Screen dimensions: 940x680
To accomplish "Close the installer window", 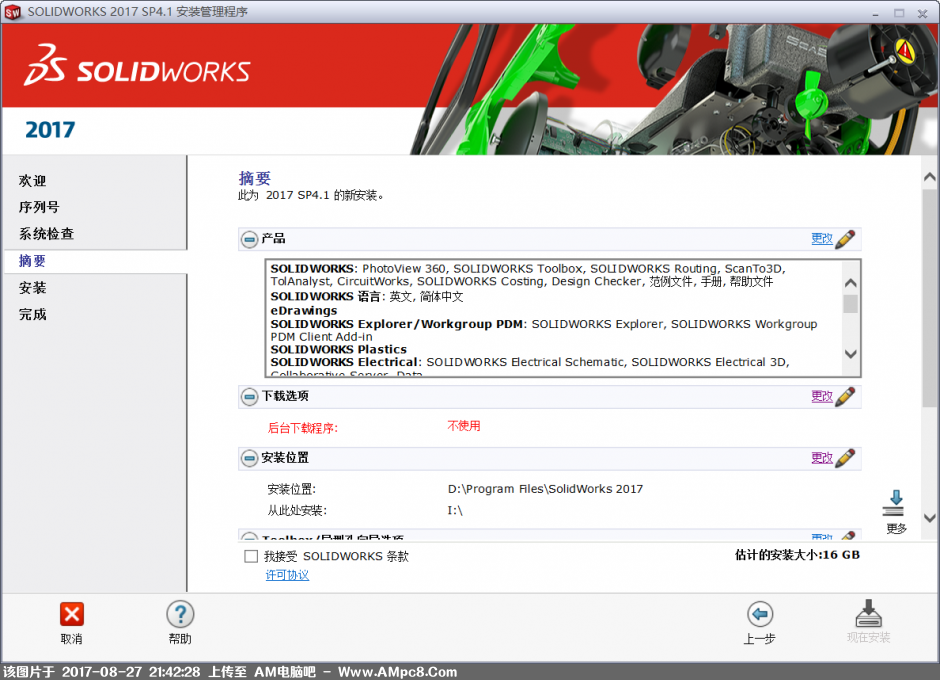I will [x=923, y=13].
